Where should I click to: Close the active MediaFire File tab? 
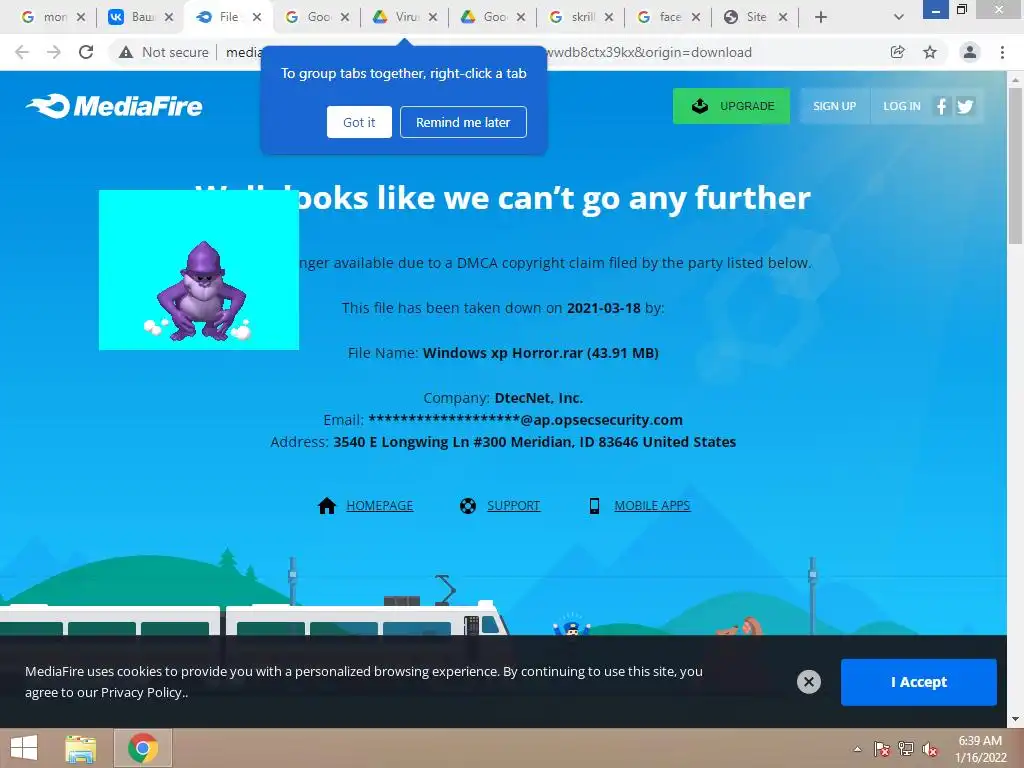(257, 17)
